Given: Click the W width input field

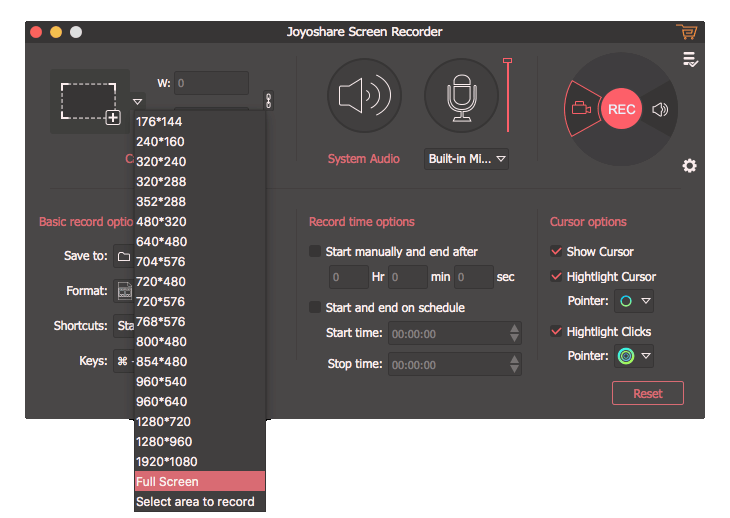Looking at the screenshot, I should (x=211, y=83).
